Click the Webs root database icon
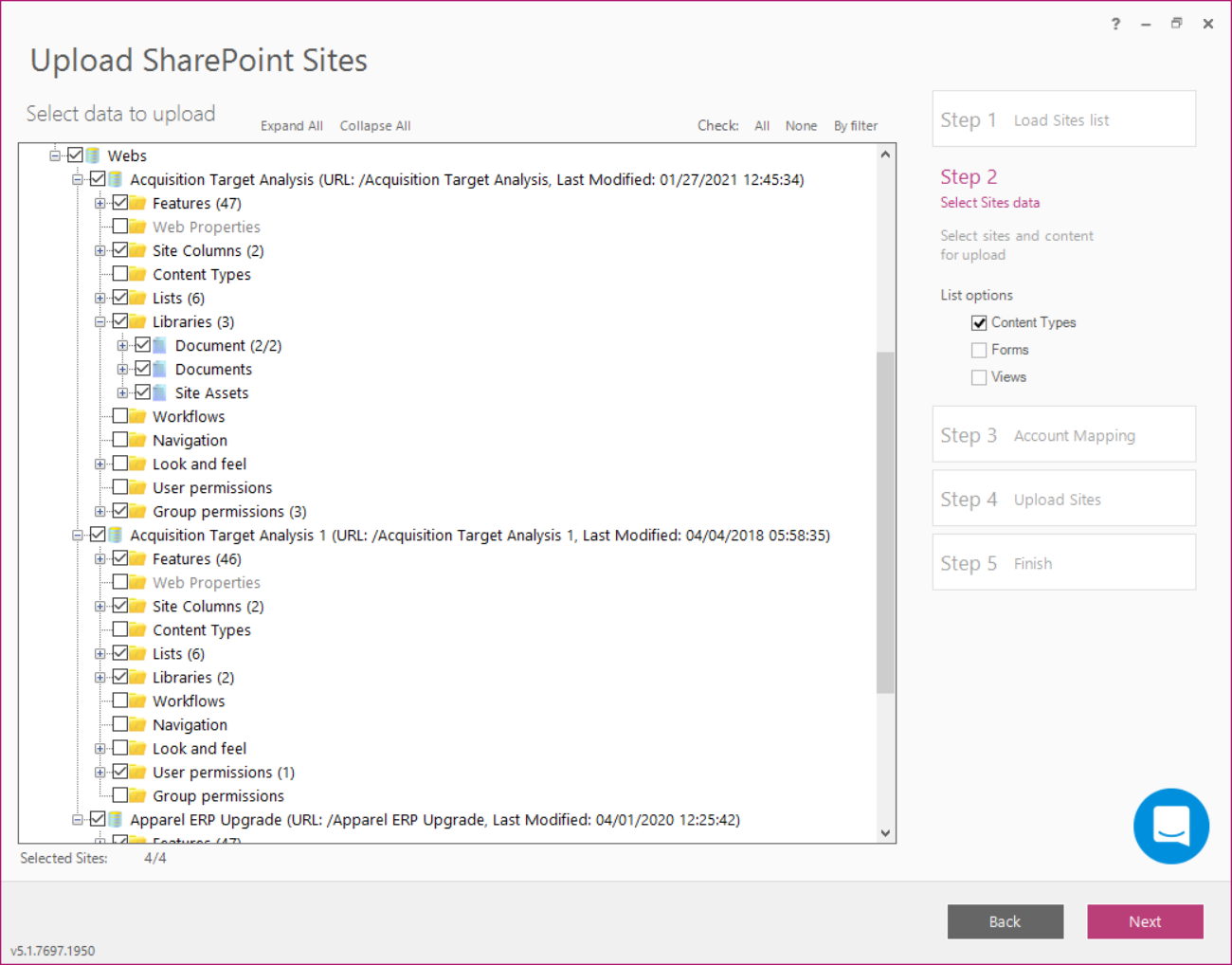1232x965 pixels. pyautogui.click(x=94, y=155)
